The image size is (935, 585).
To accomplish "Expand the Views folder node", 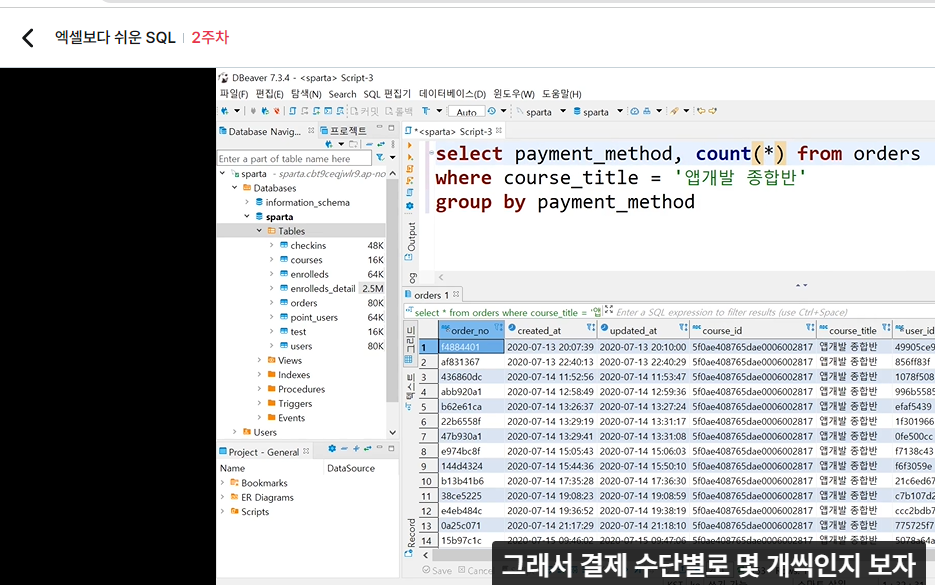I will pos(259,360).
